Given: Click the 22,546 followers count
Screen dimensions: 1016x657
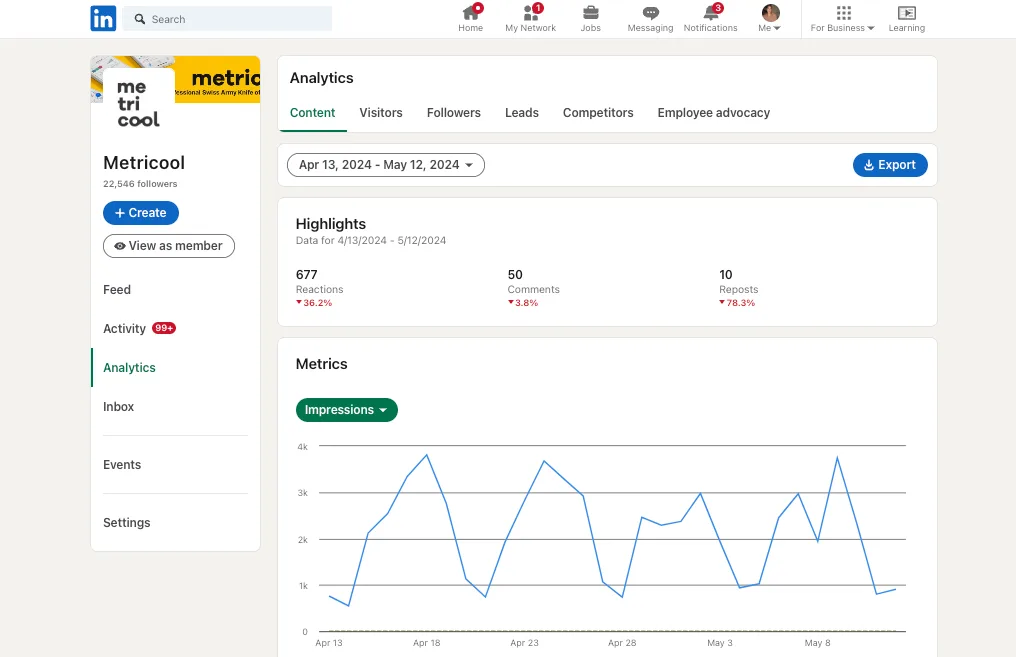Looking at the screenshot, I should pyautogui.click(x=140, y=184).
